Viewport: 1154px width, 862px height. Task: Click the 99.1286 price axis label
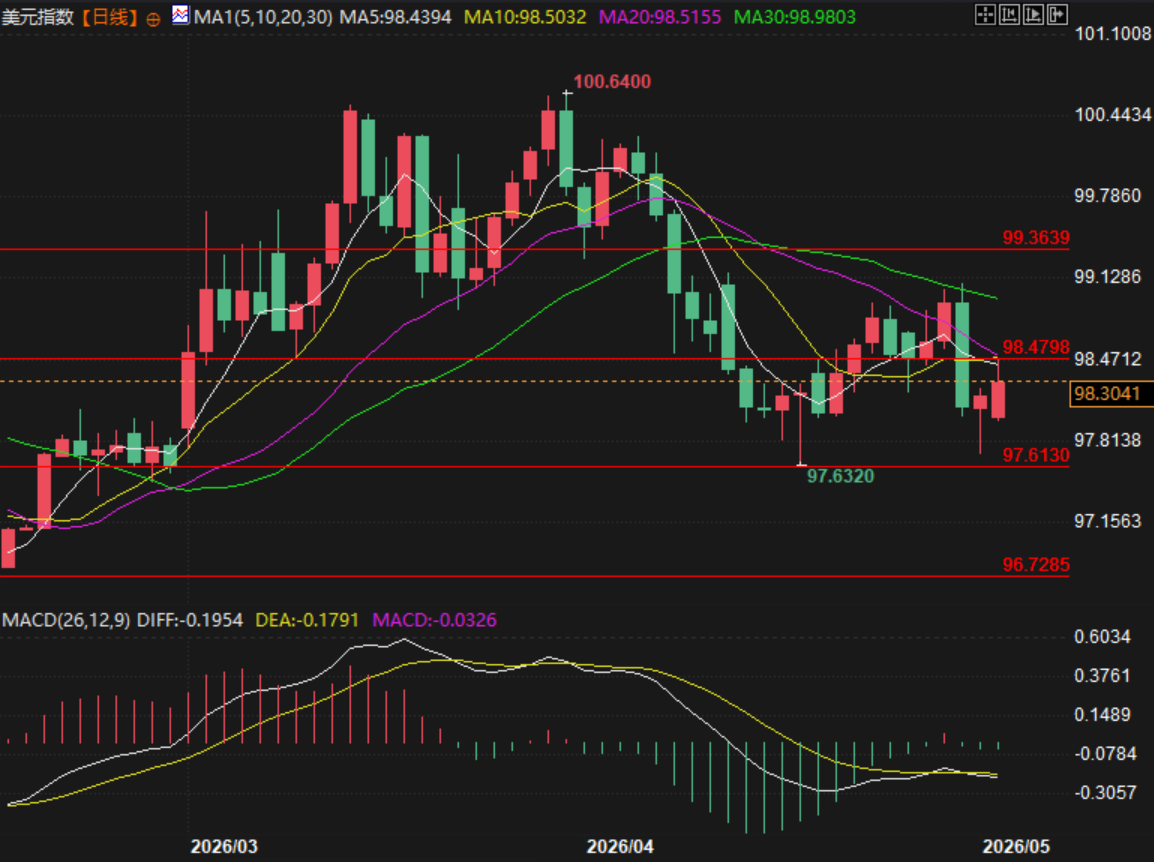1108,277
